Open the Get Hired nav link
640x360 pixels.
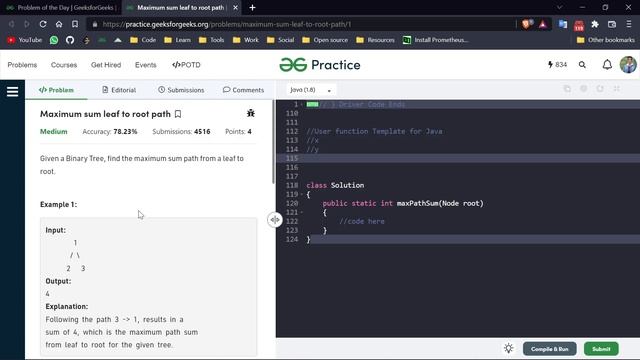tap(106, 65)
